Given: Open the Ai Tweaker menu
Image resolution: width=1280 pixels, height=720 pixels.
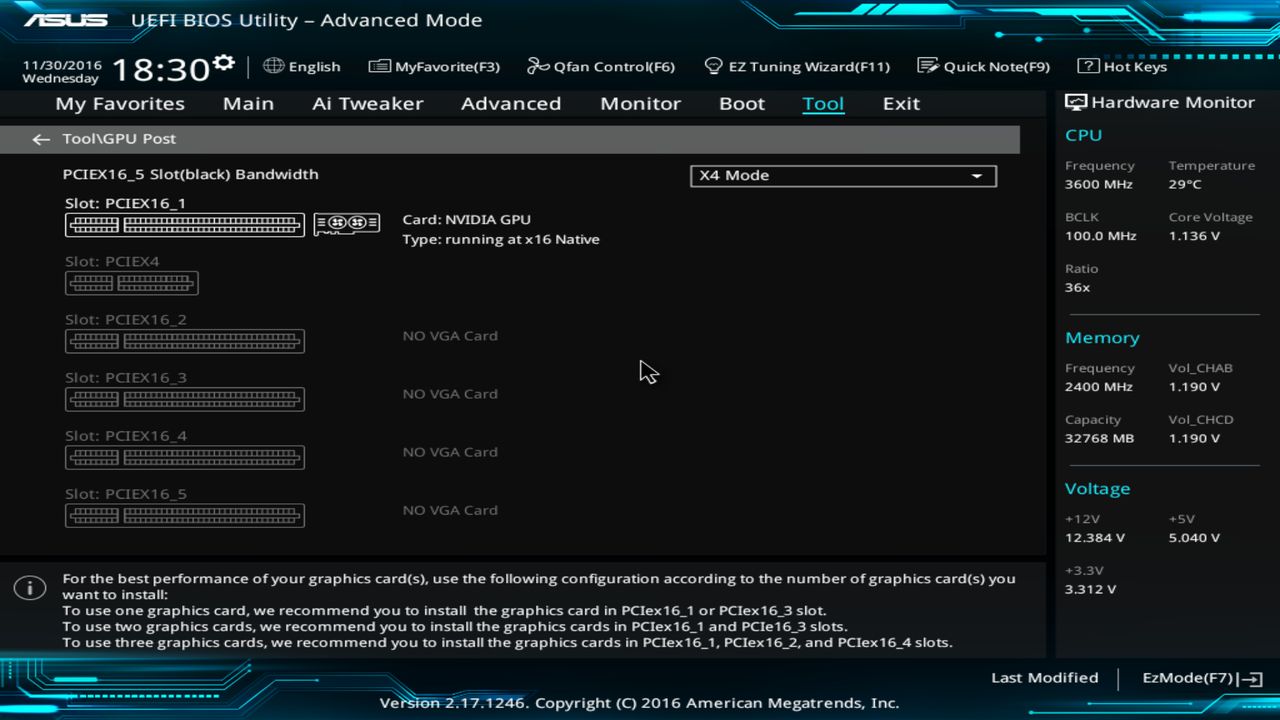Looking at the screenshot, I should [367, 103].
